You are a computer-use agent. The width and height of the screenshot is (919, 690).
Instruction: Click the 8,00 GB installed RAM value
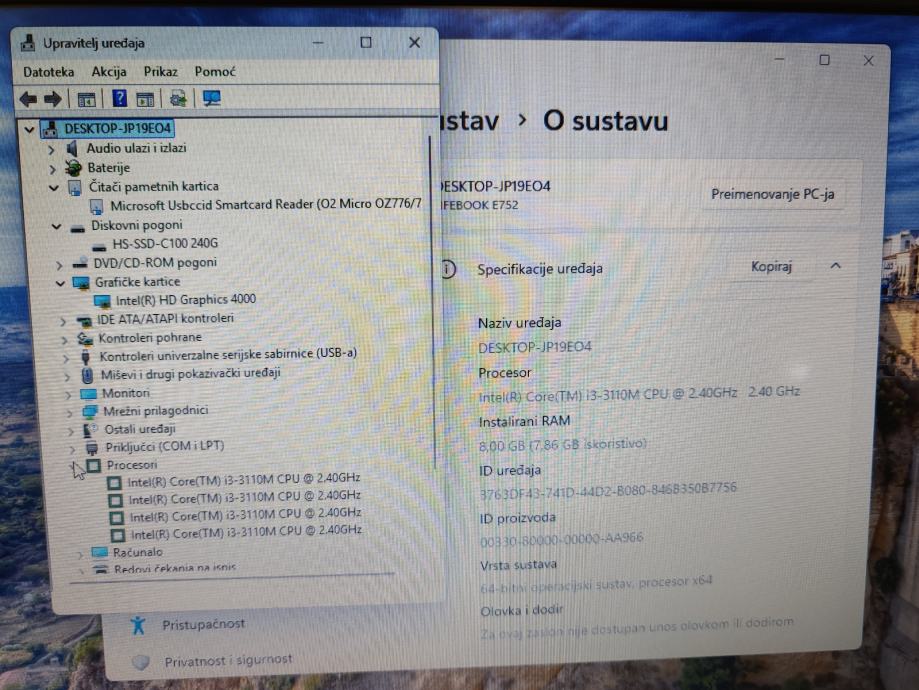pyautogui.click(x=562, y=445)
